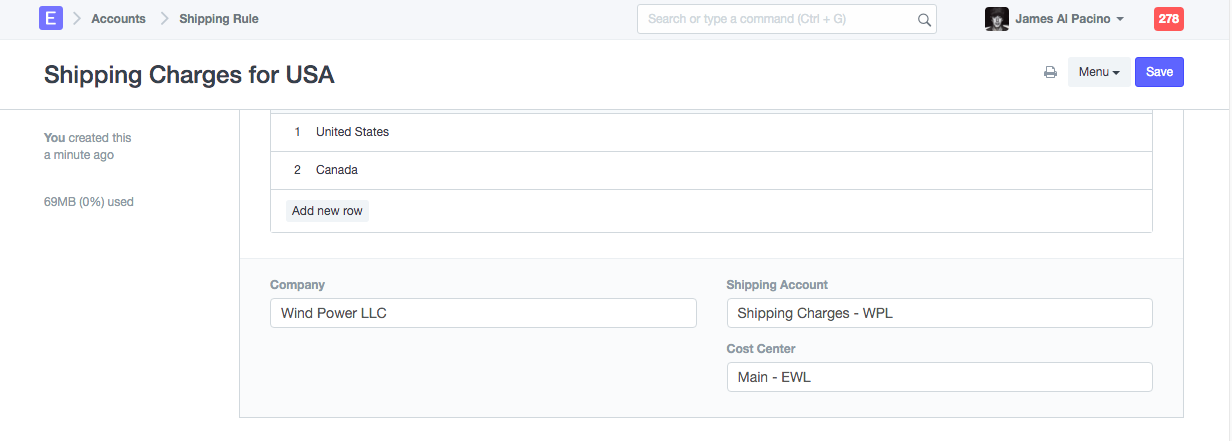The width and height of the screenshot is (1232, 441).
Task: Expand the James Al Pacino user menu
Action: 1069,19
